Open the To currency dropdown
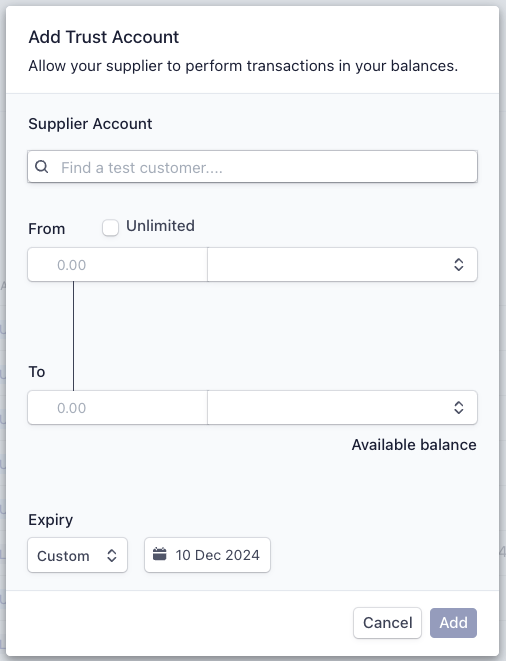This screenshot has height=661, width=506. pos(342,407)
